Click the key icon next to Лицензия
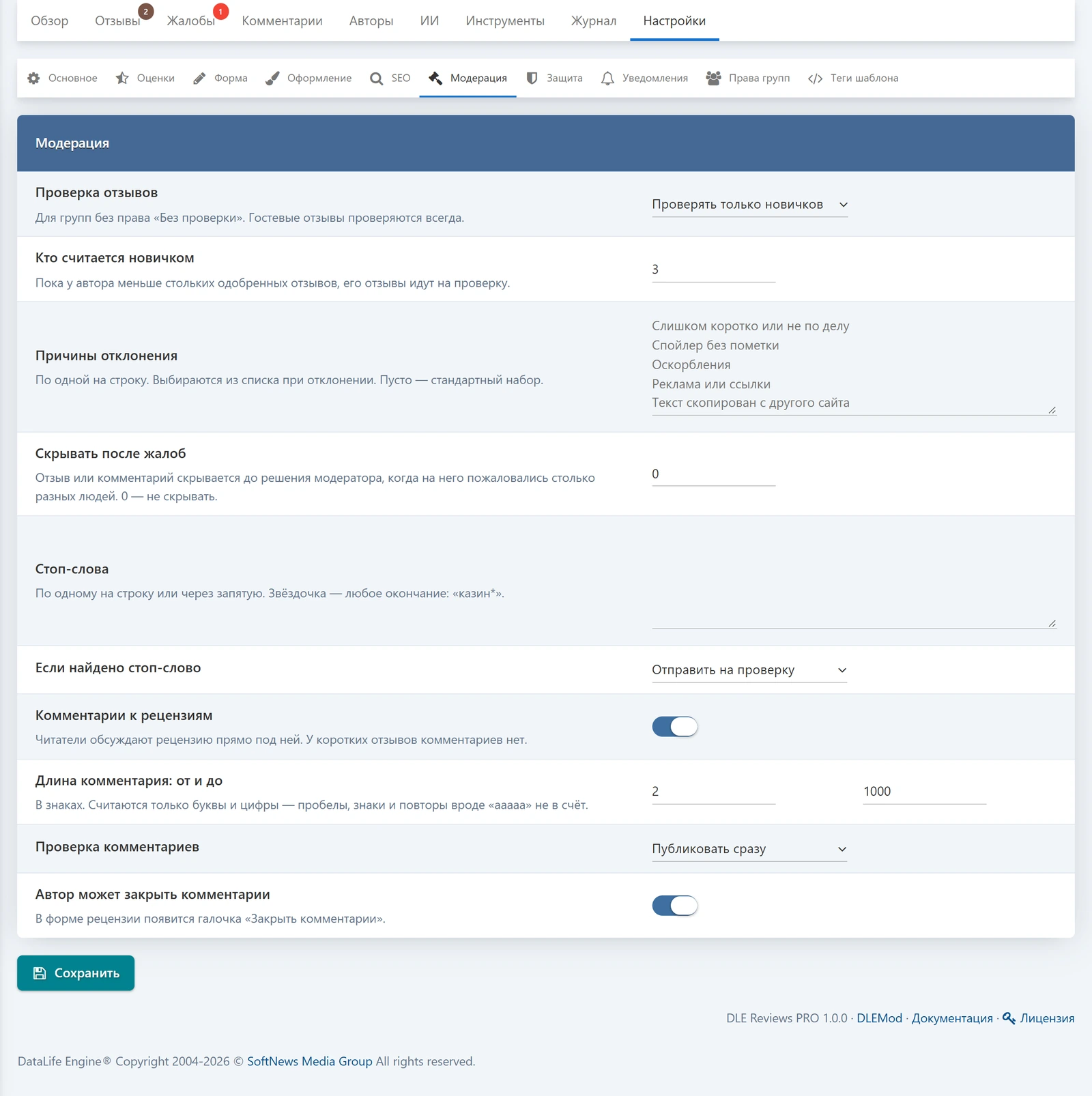 pyautogui.click(x=1009, y=1018)
